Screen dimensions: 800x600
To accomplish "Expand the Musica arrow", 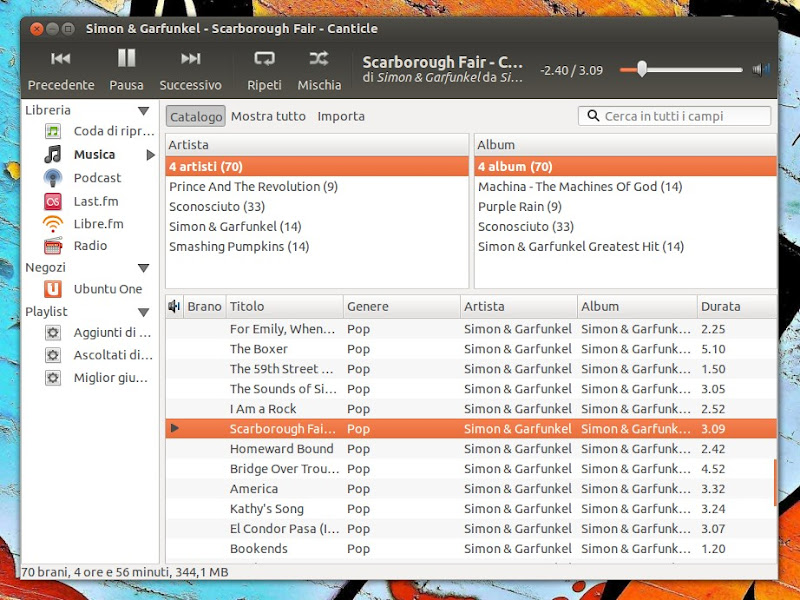I will pyautogui.click(x=150, y=155).
